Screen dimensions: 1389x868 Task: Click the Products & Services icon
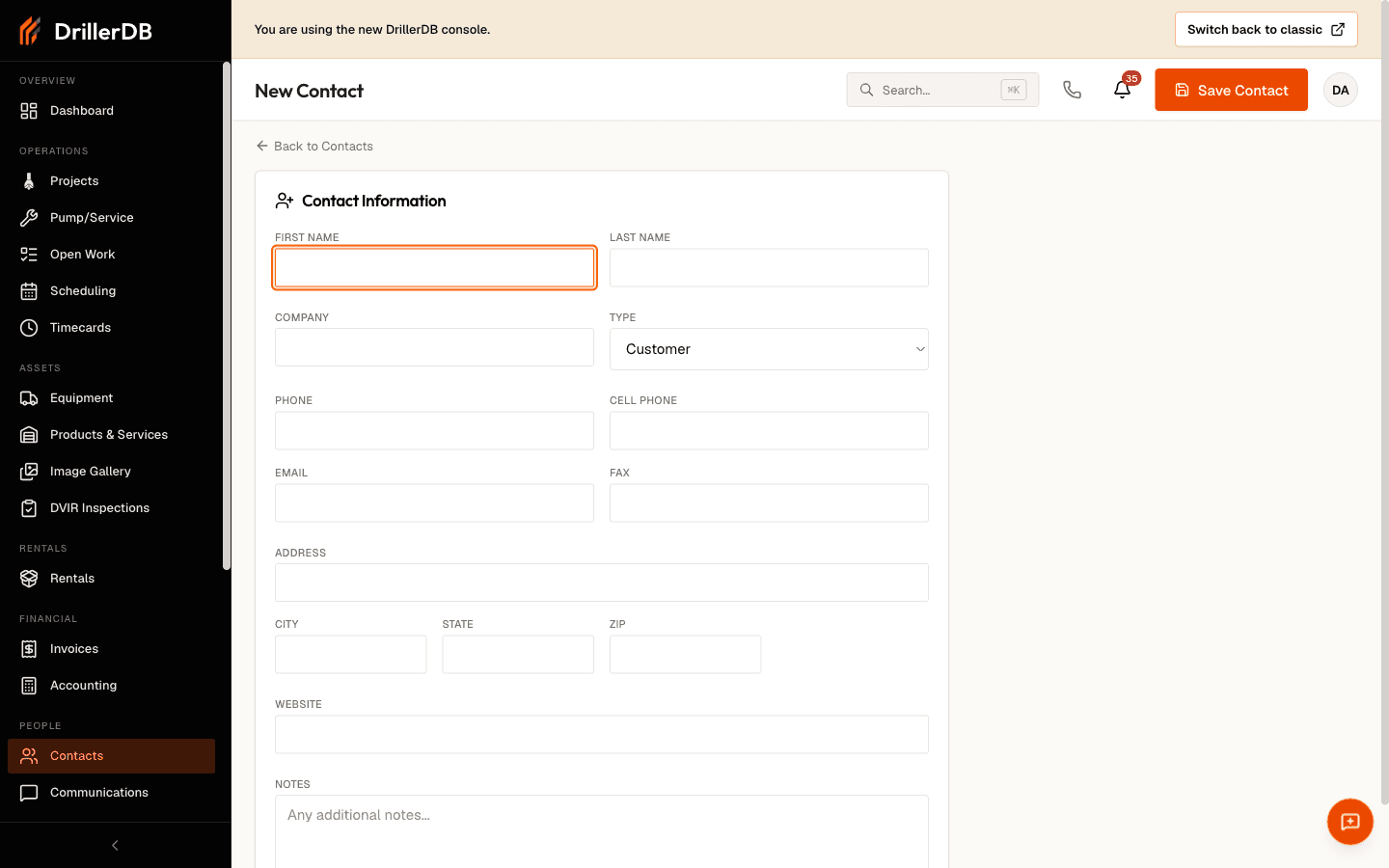point(29,435)
